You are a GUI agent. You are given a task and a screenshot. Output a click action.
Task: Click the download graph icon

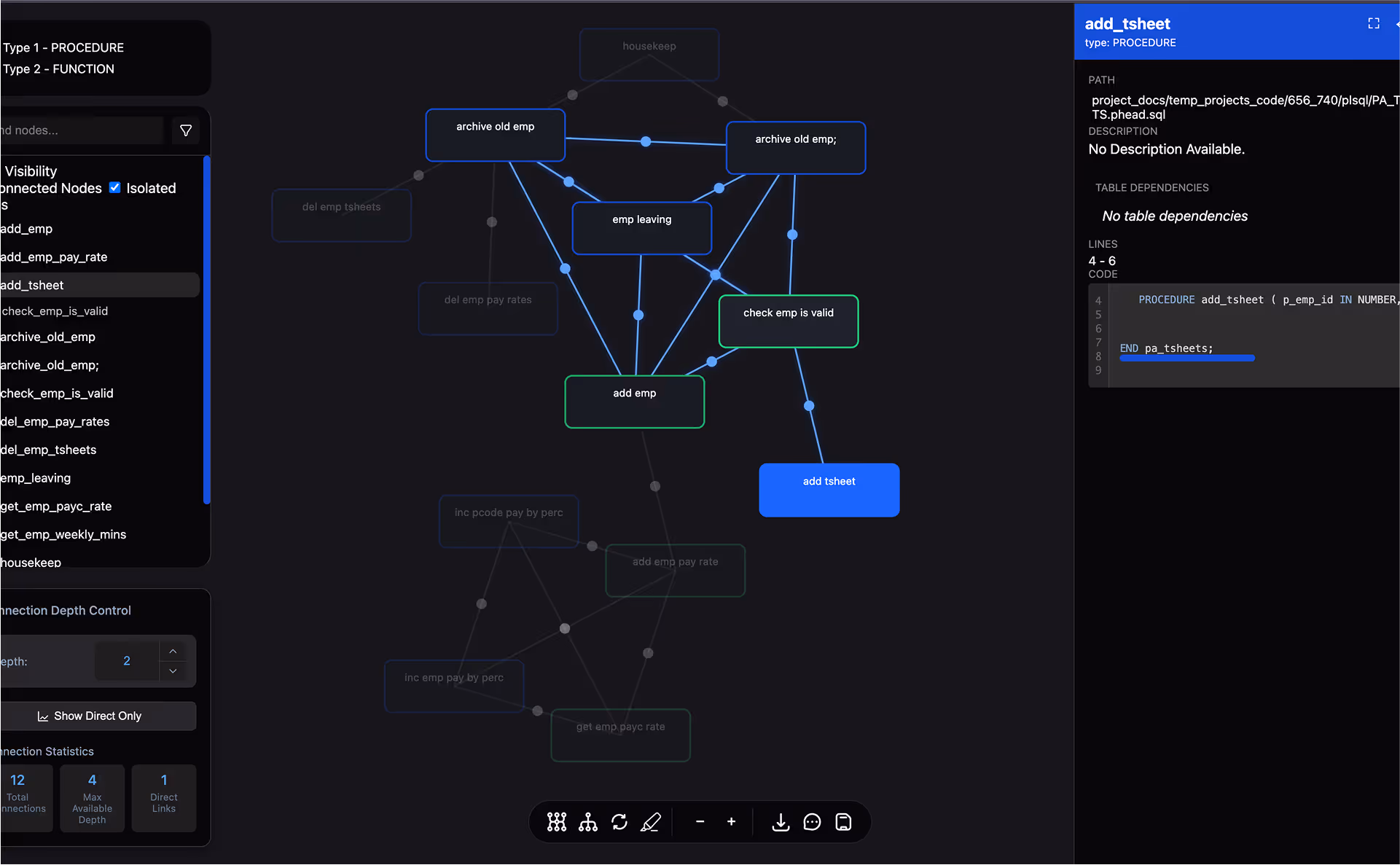tap(781, 822)
